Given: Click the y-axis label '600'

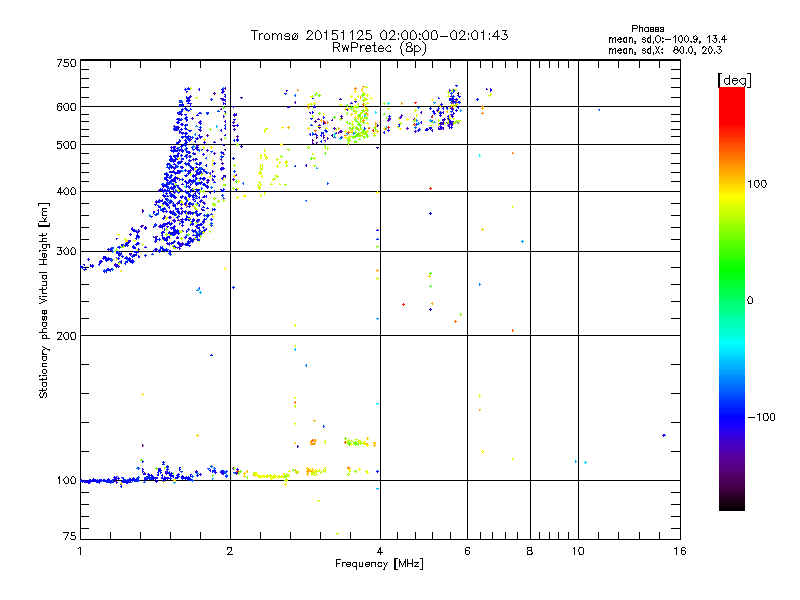Looking at the screenshot, I should click(x=66, y=107).
